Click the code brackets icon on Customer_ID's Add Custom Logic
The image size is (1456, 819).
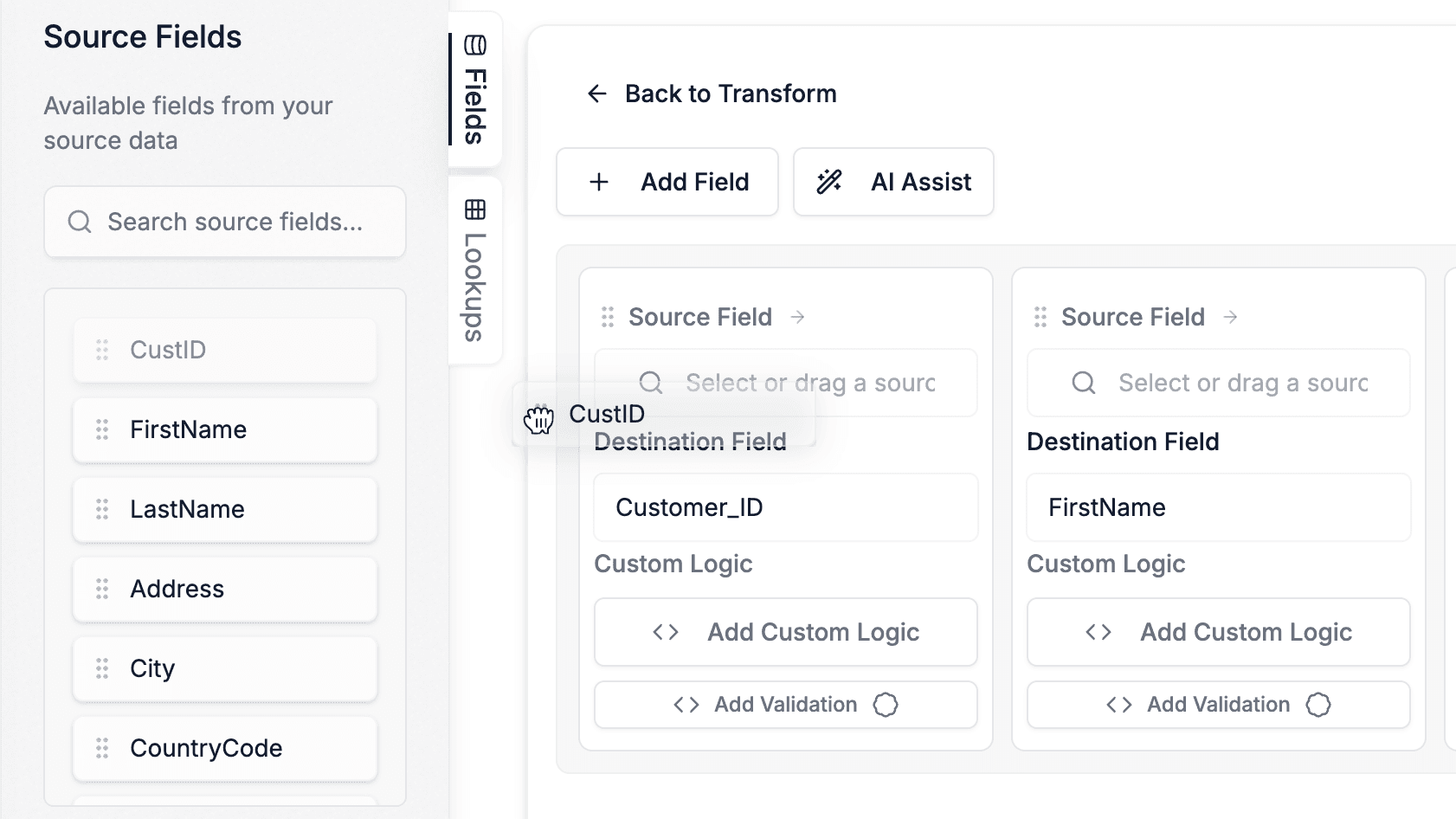pyautogui.click(x=666, y=632)
